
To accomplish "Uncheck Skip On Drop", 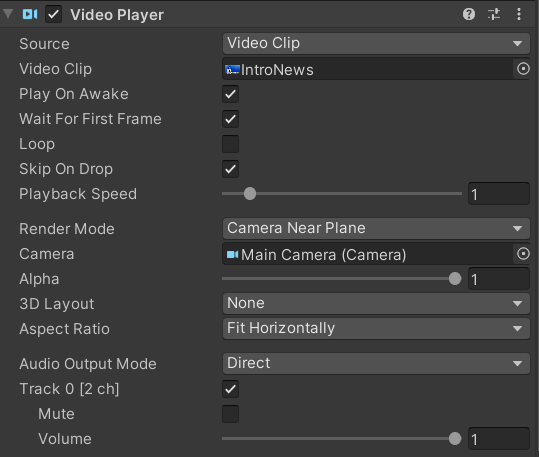I will (230, 169).
